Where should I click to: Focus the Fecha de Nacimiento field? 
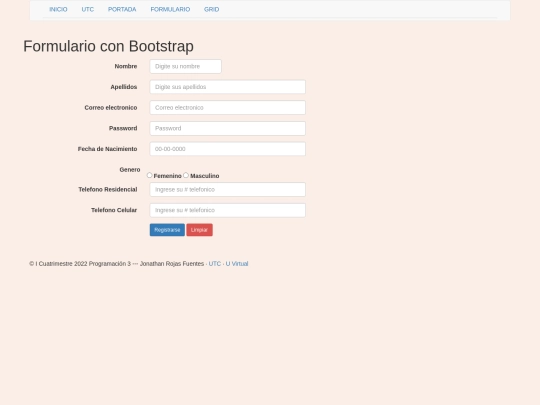(227, 149)
